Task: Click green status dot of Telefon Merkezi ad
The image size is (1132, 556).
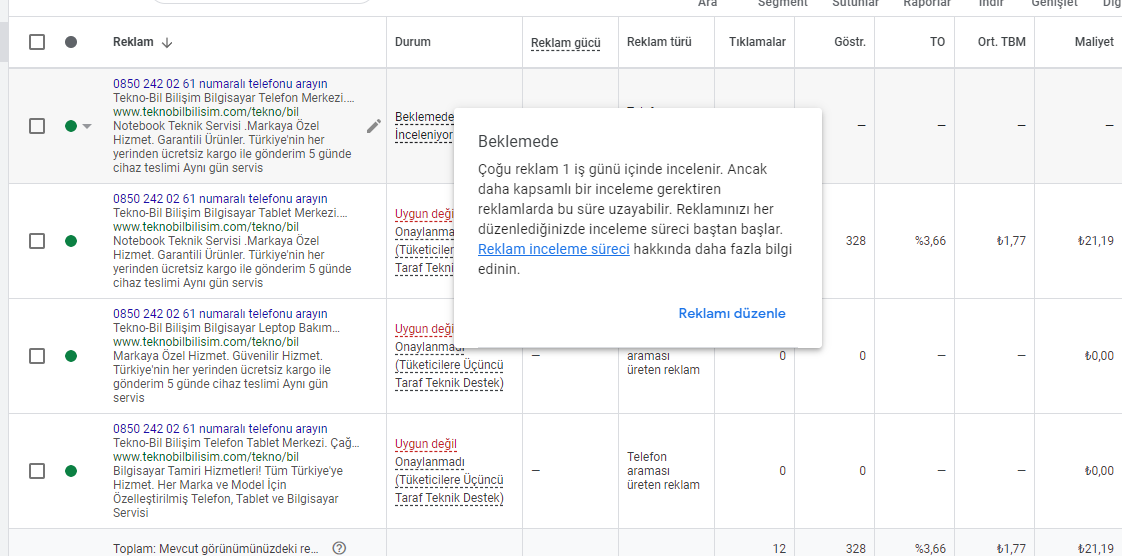Action: click(x=71, y=126)
